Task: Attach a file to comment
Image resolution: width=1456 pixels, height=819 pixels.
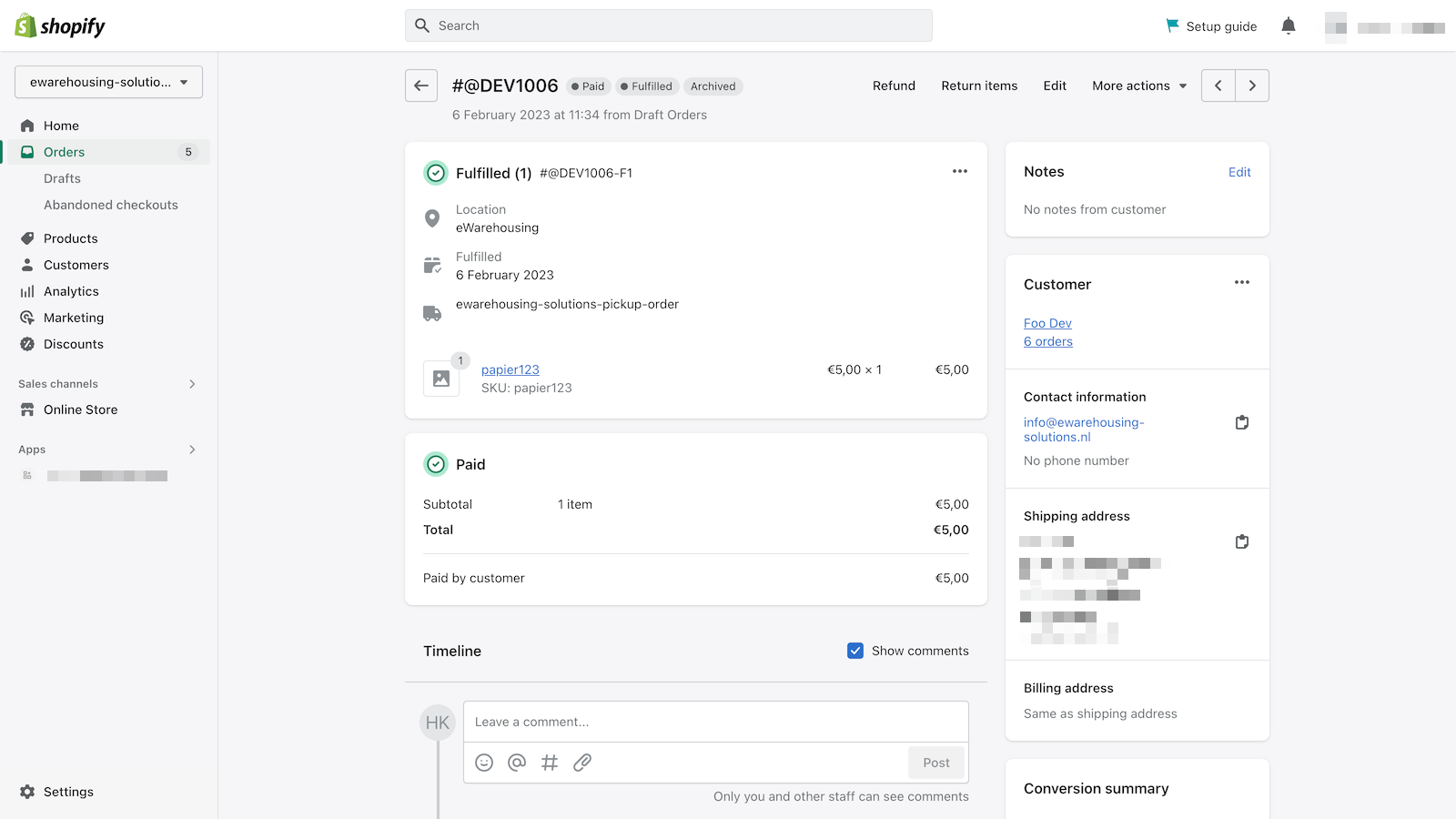Action: (582, 763)
